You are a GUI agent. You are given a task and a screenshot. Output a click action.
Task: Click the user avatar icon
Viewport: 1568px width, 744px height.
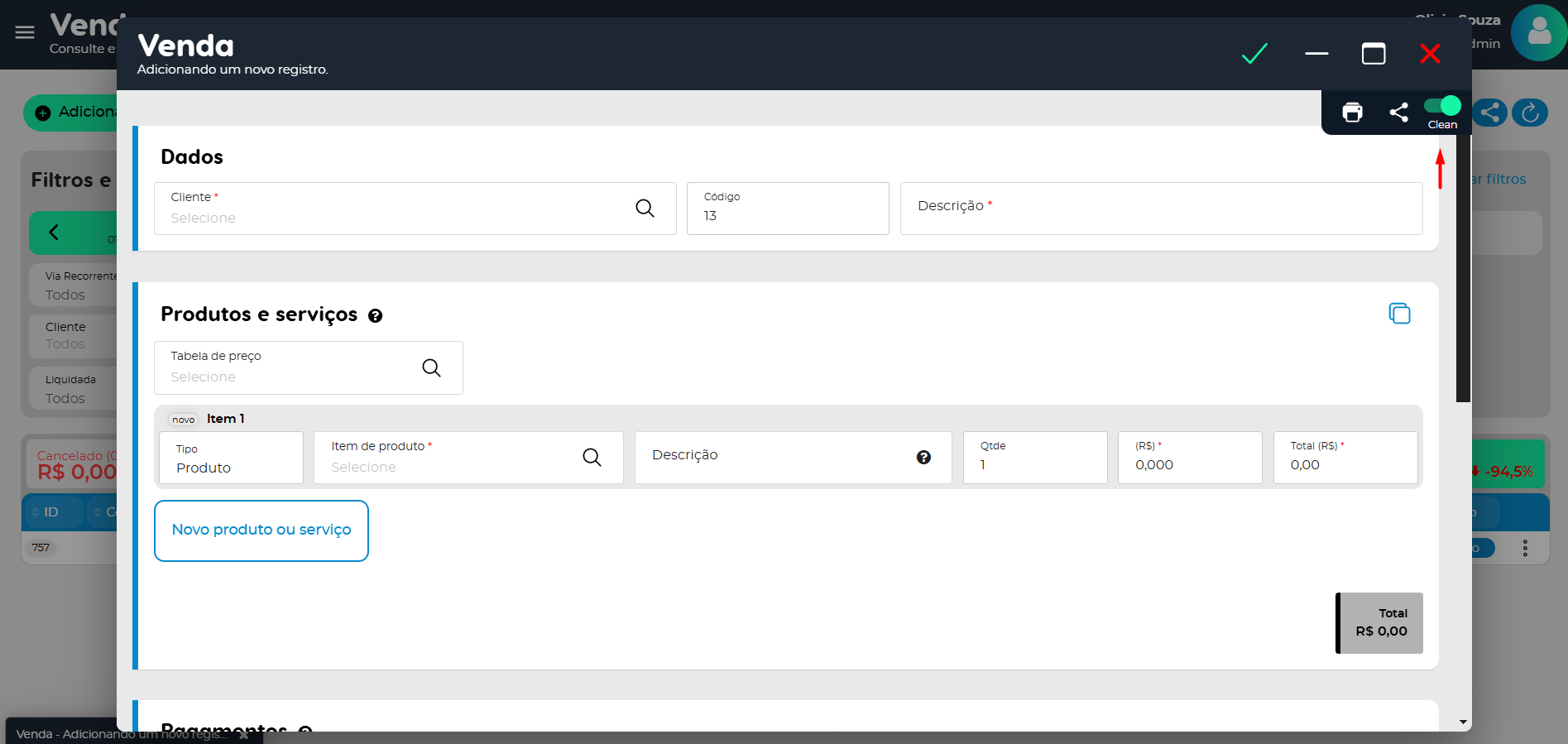click(1538, 33)
